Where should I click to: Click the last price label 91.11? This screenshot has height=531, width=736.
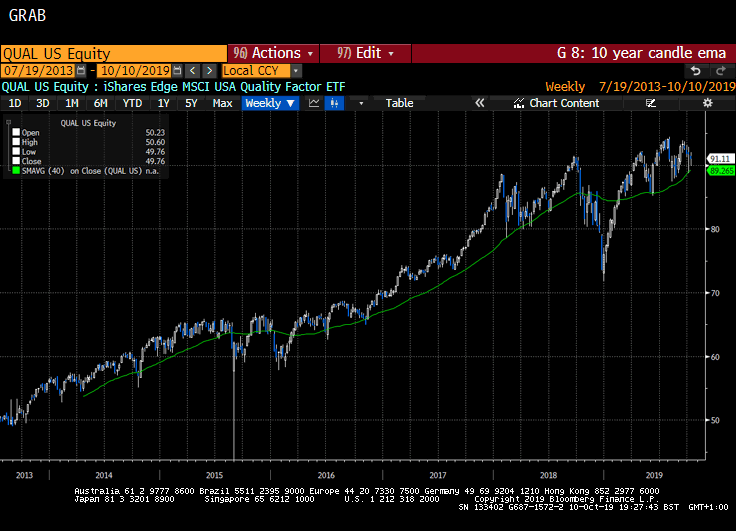point(720,159)
